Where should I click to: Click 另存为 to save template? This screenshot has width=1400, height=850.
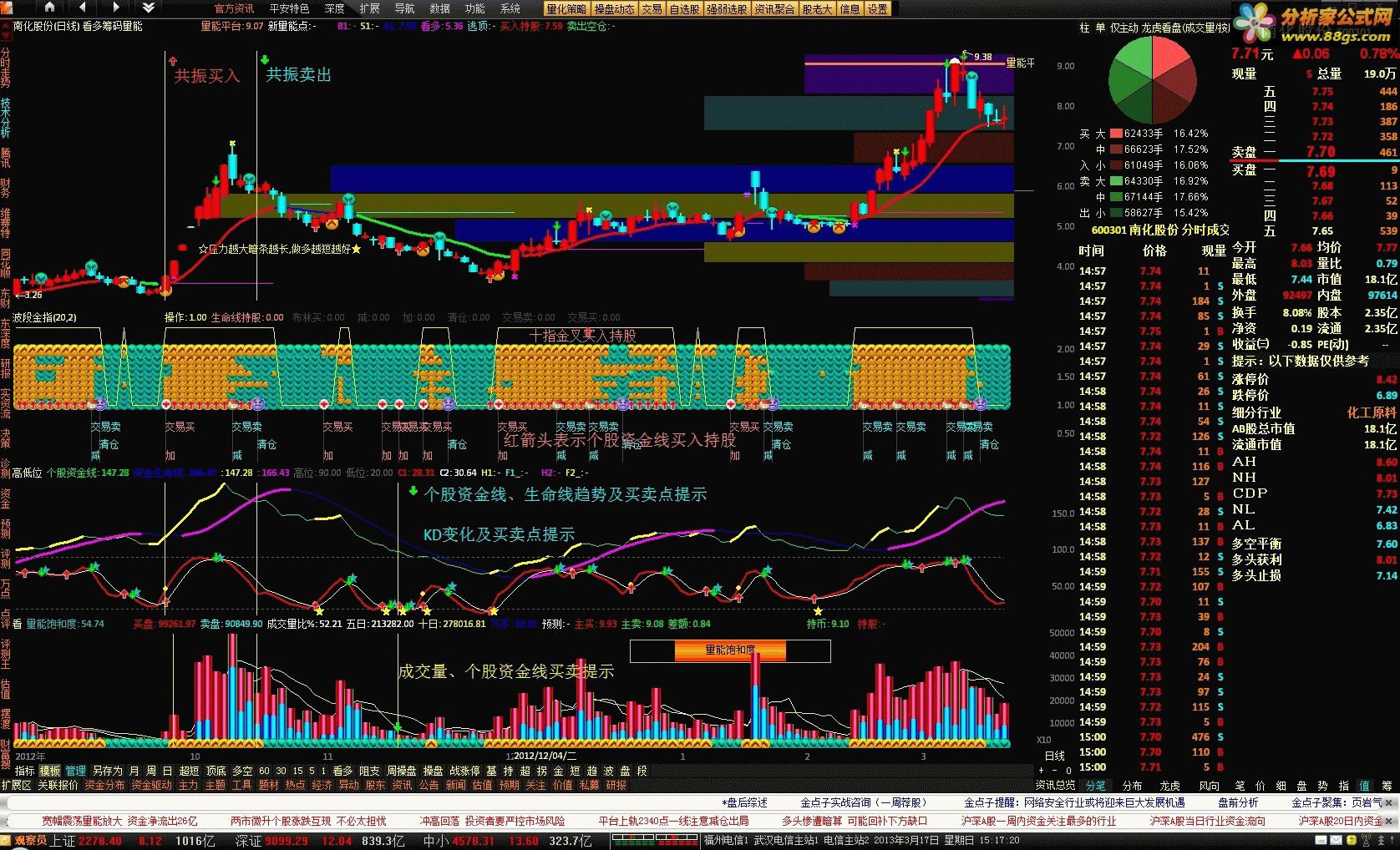point(108,771)
